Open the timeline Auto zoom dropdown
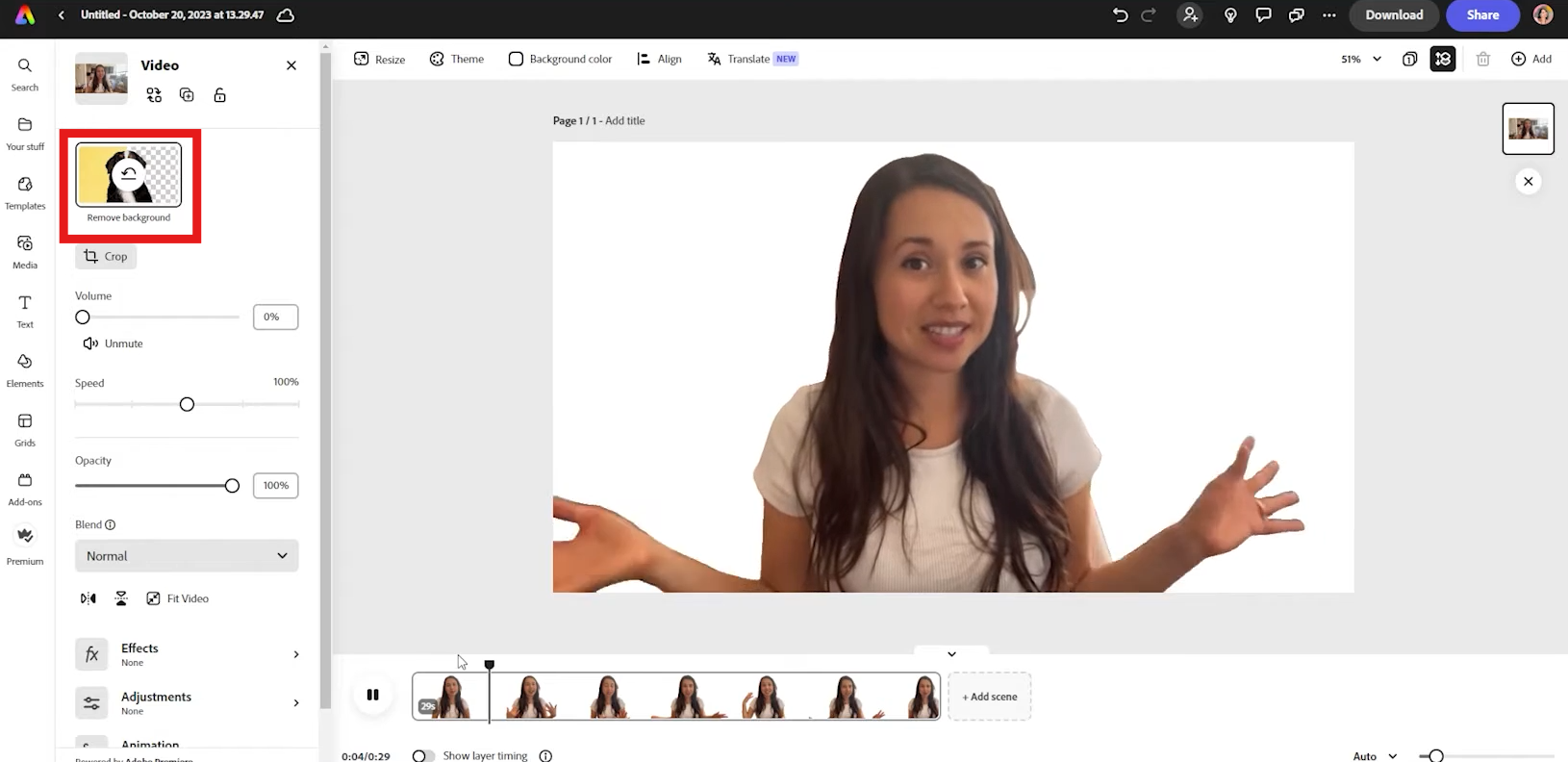Viewport: 1568px width, 762px height. 1375,756
